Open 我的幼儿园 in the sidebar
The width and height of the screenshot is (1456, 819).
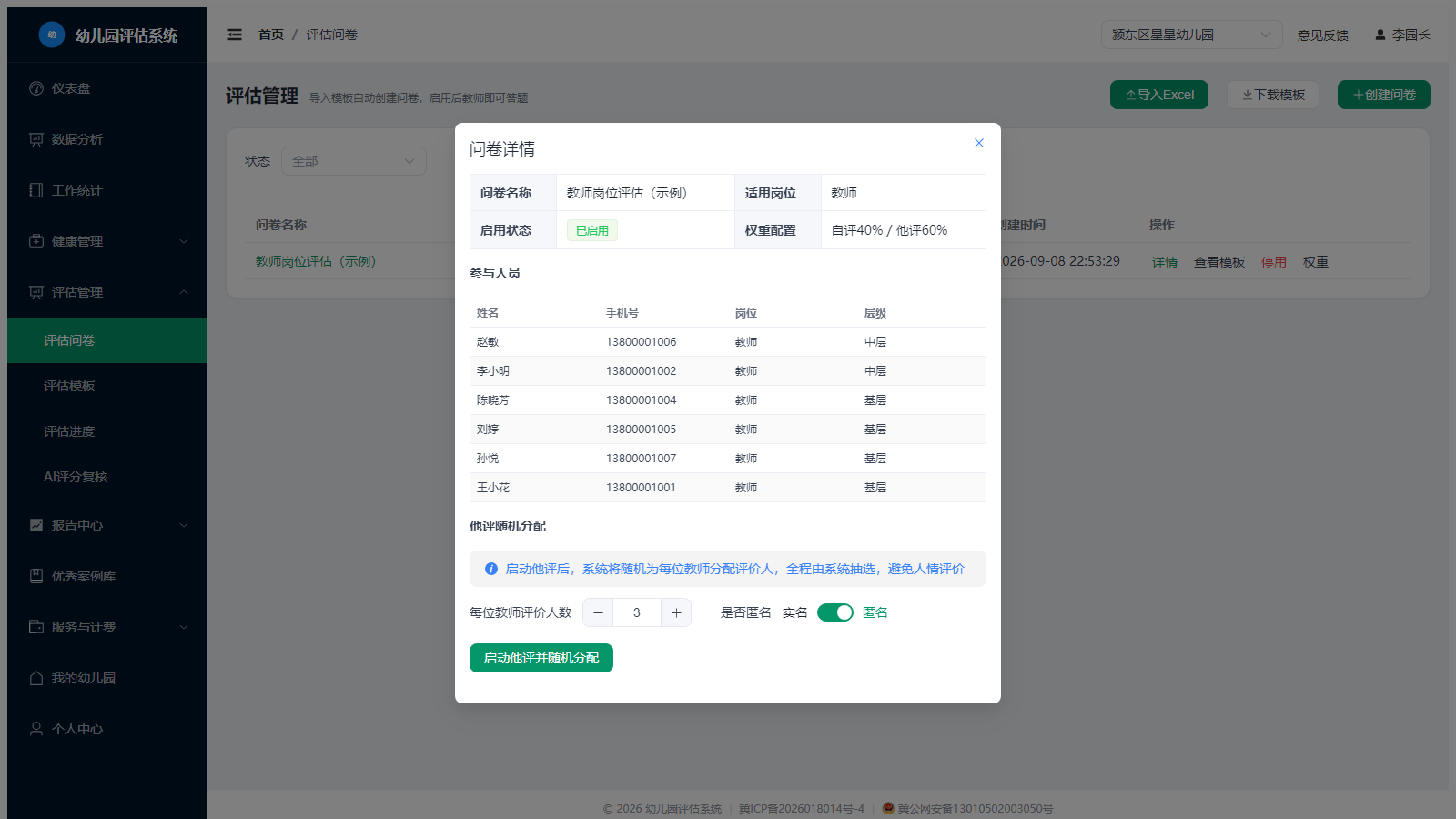[x=107, y=678]
